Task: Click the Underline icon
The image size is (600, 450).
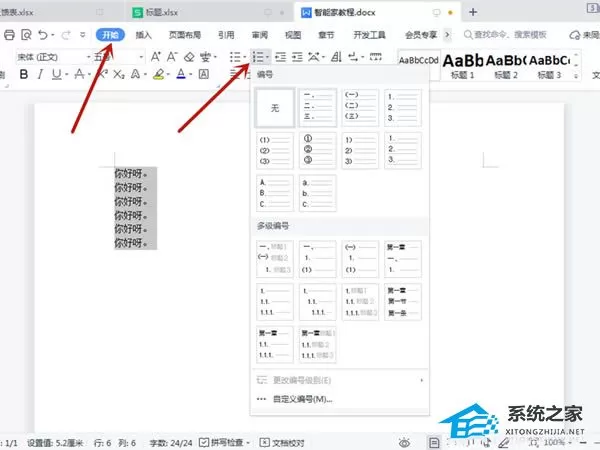Action: [x=57, y=74]
